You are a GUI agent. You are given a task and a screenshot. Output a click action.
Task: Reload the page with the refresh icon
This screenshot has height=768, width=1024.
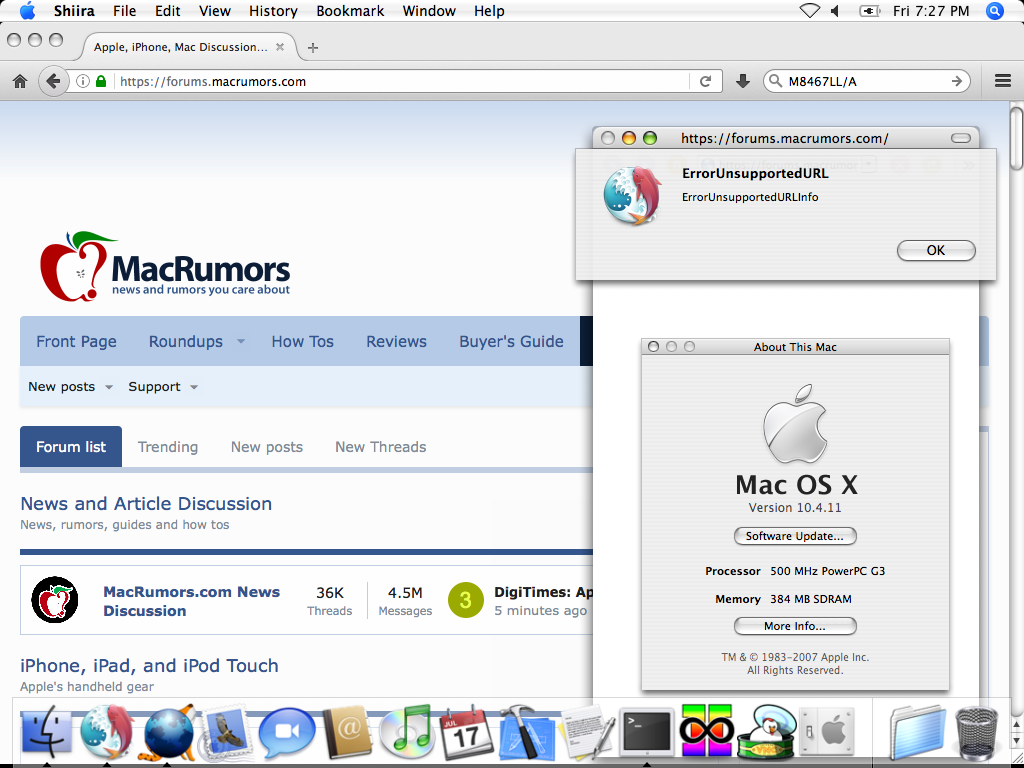705,82
